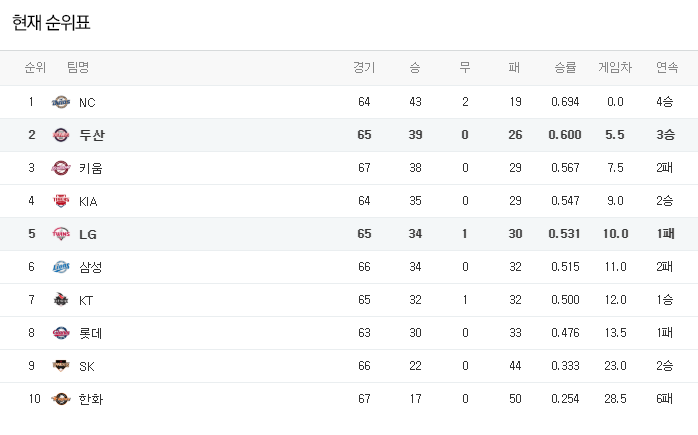Select the 게임차 column header
Viewport: 698px width, 435px height.
pyautogui.click(x=615, y=67)
